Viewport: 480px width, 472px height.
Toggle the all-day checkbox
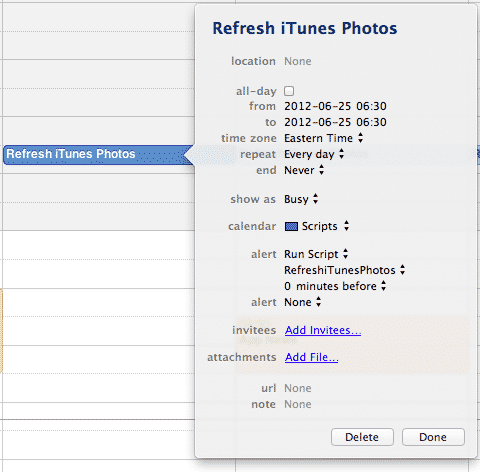[x=289, y=91]
